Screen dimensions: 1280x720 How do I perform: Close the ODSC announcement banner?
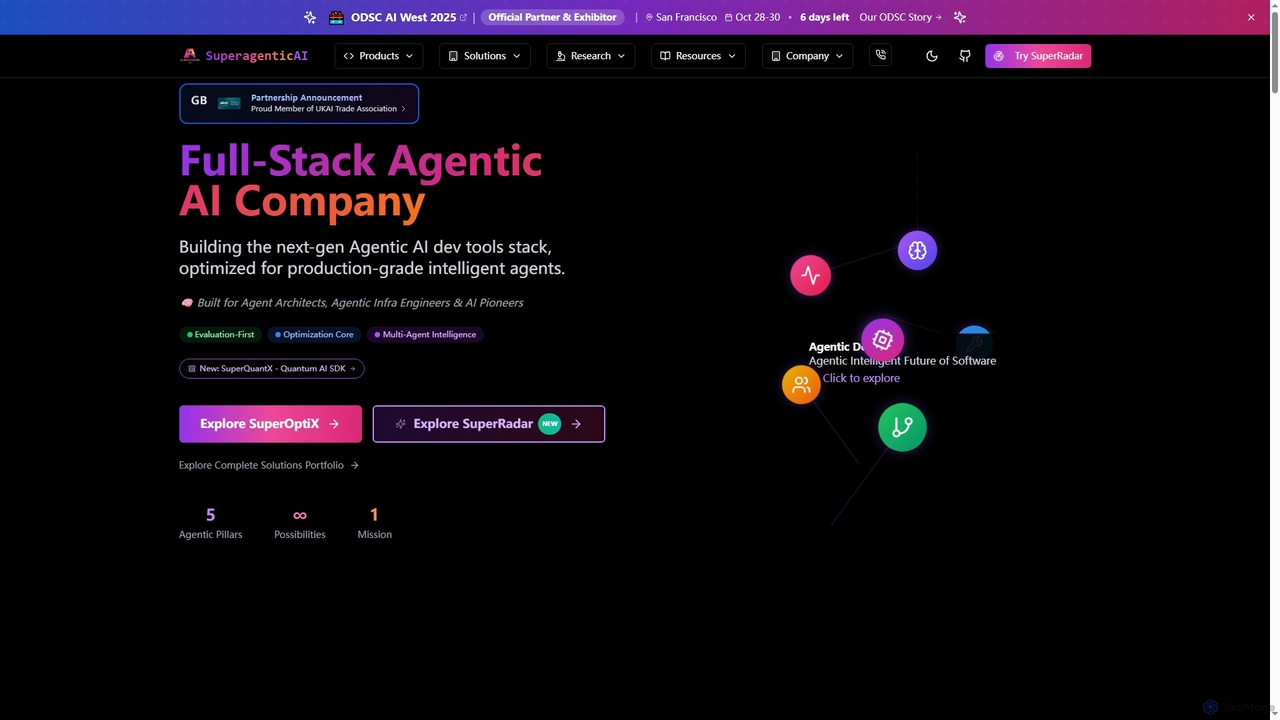[1251, 17]
